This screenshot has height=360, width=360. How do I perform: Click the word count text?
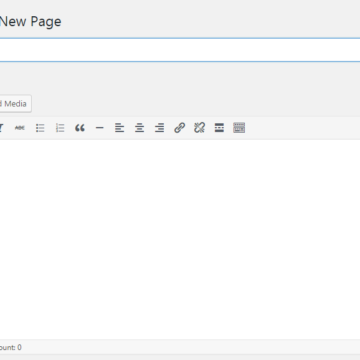click(x=11, y=347)
